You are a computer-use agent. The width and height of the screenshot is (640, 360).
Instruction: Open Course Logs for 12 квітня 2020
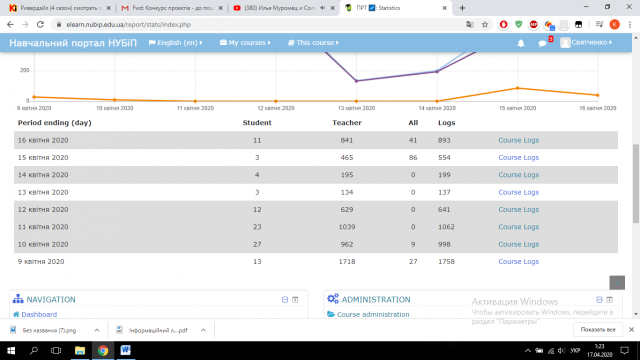click(x=518, y=209)
